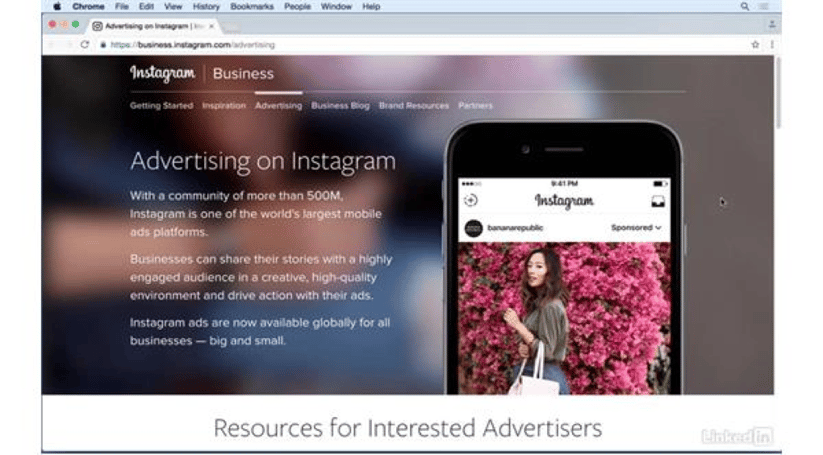823x455 pixels.
Task: Click the Advertising on Instagram headline
Action: pos(263,161)
